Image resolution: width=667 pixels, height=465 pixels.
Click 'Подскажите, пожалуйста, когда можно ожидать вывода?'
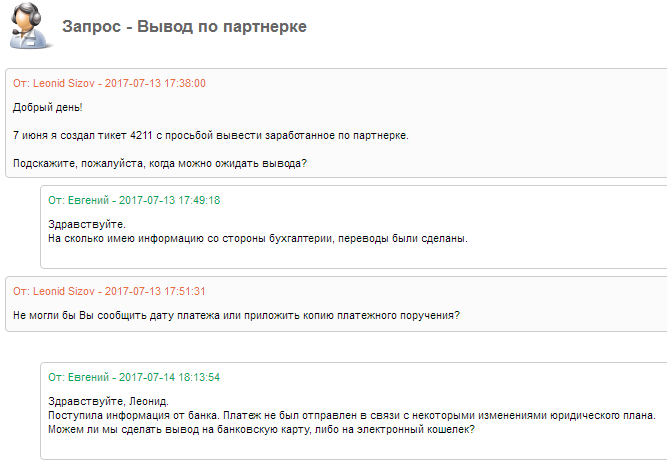click(160, 163)
